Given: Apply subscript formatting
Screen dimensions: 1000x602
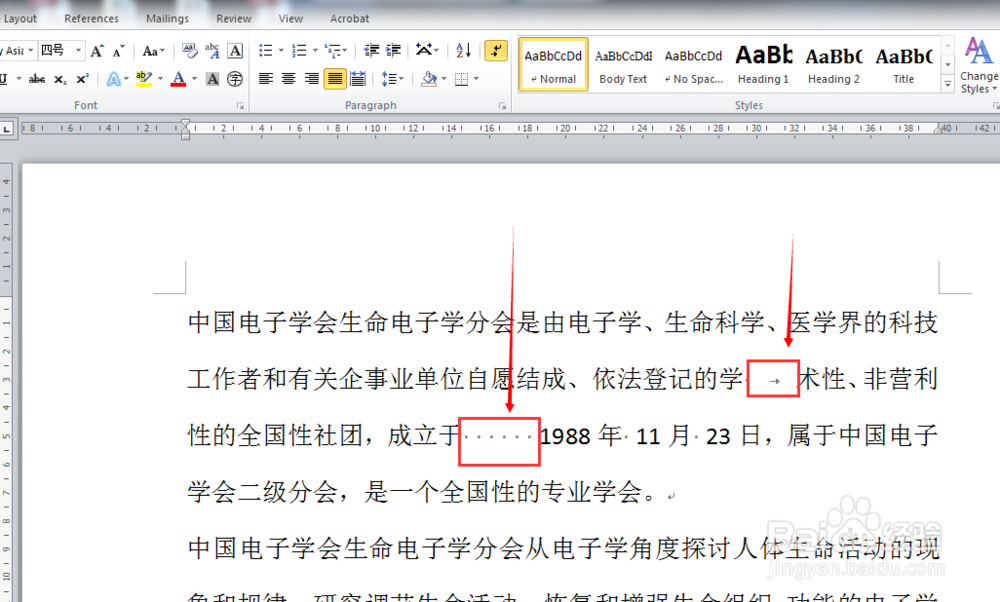Looking at the screenshot, I should (60, 79).
